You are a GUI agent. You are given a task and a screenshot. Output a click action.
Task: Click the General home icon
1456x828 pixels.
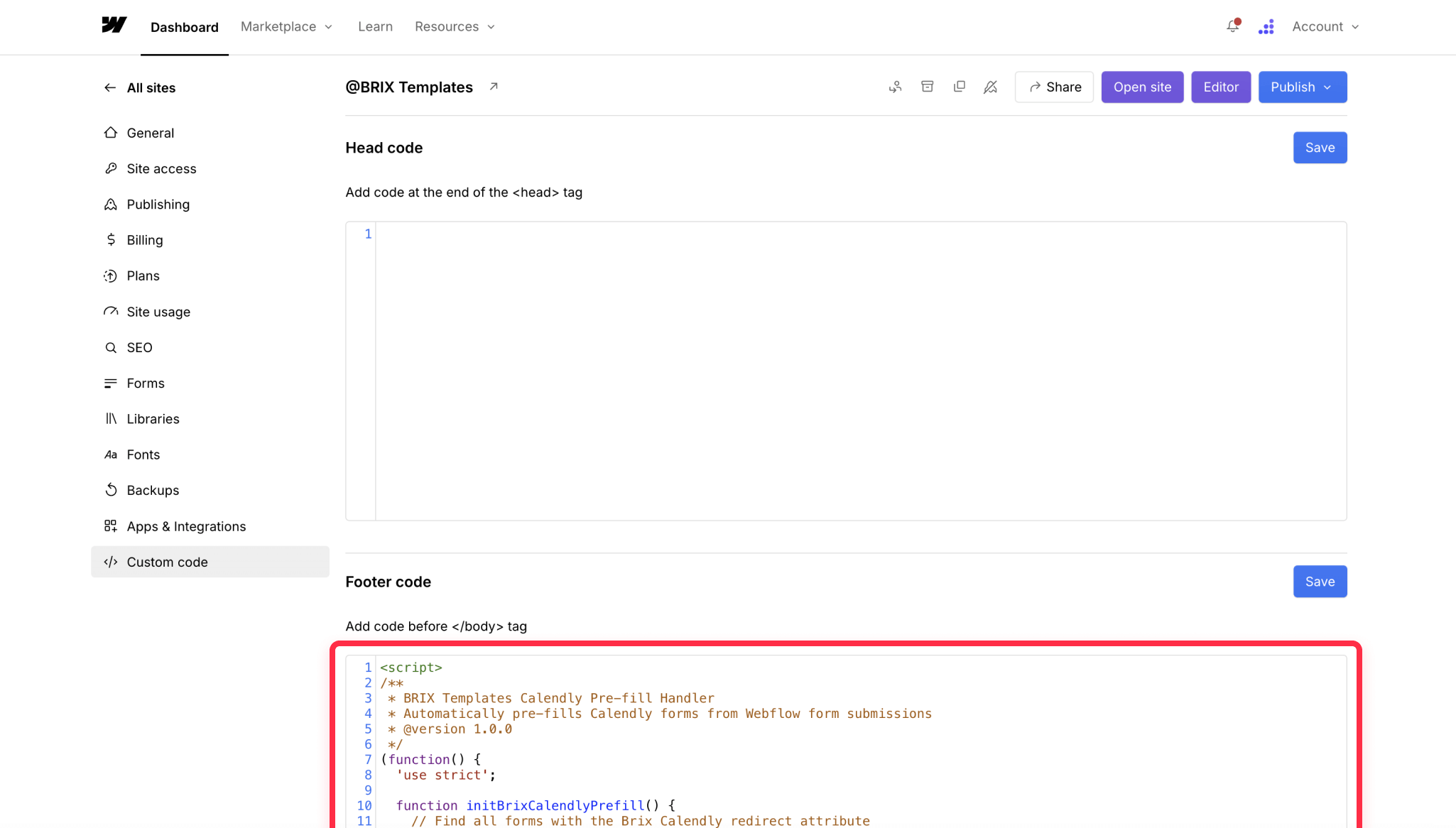[110, 133]
